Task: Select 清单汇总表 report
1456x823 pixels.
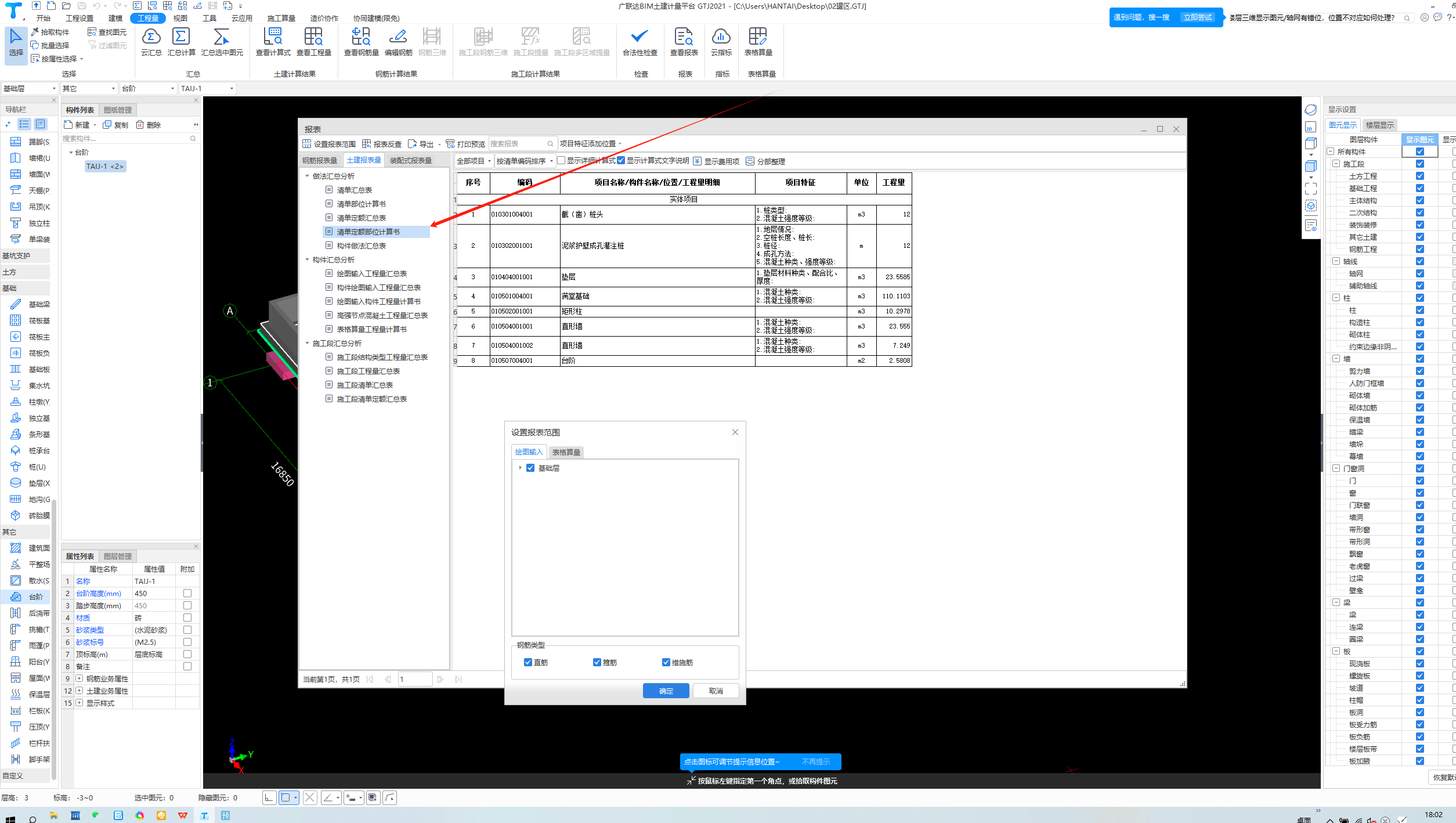Action: point(354,190)
